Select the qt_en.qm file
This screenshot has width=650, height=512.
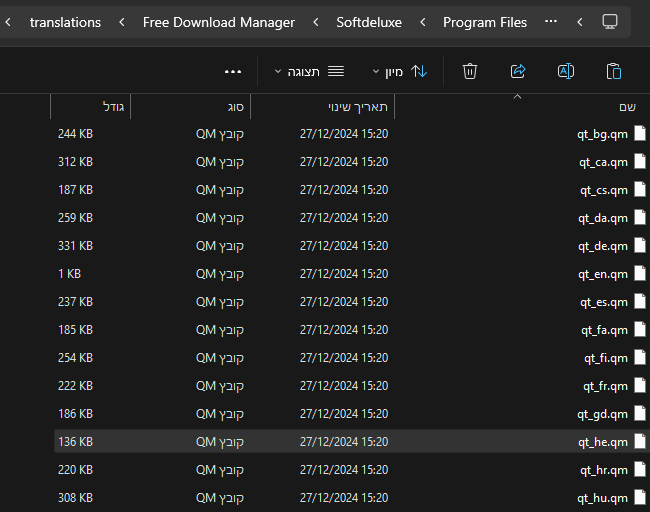pyautogui.click(x=603, y=273)
